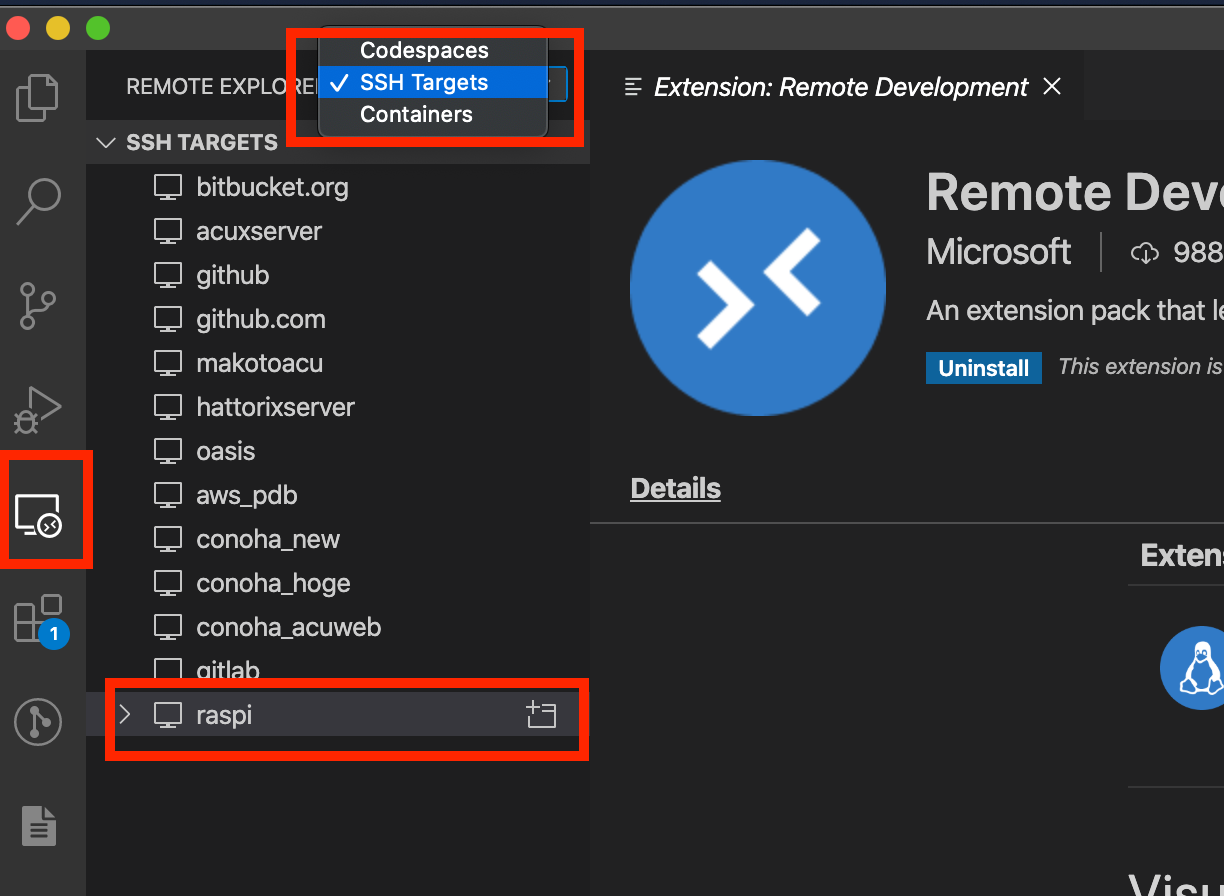Click the Accounts icon
1224x896 pixels.
click(x=37, y=722)
